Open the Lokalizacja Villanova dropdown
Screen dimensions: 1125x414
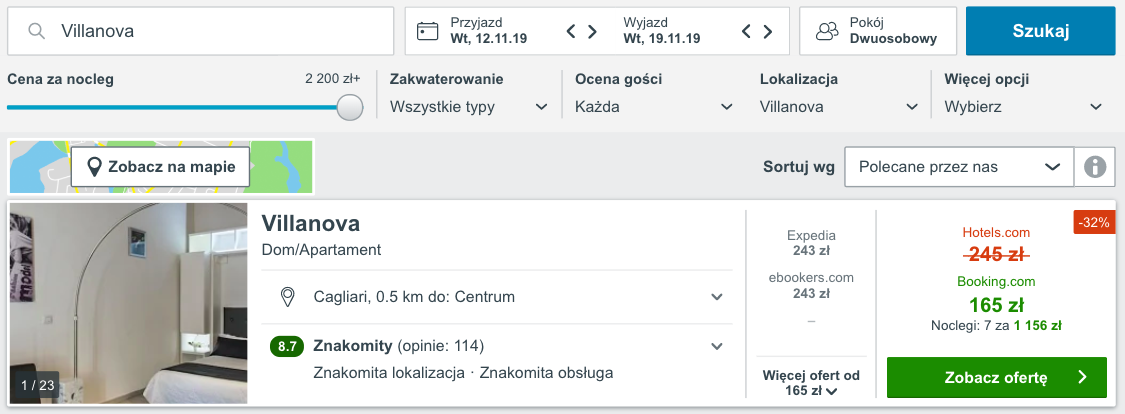839,108
